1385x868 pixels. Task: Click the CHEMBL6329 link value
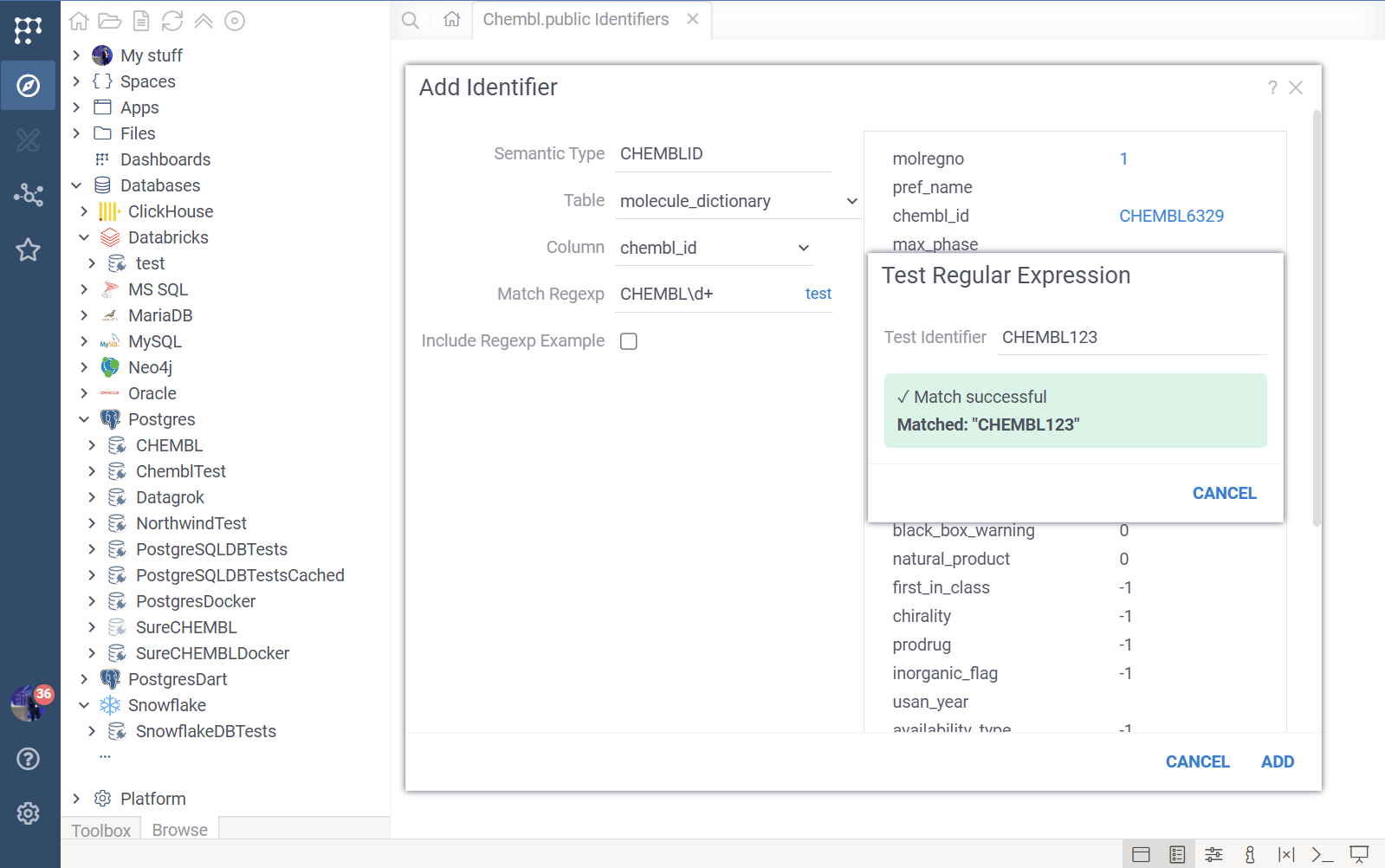point(1171,216)
